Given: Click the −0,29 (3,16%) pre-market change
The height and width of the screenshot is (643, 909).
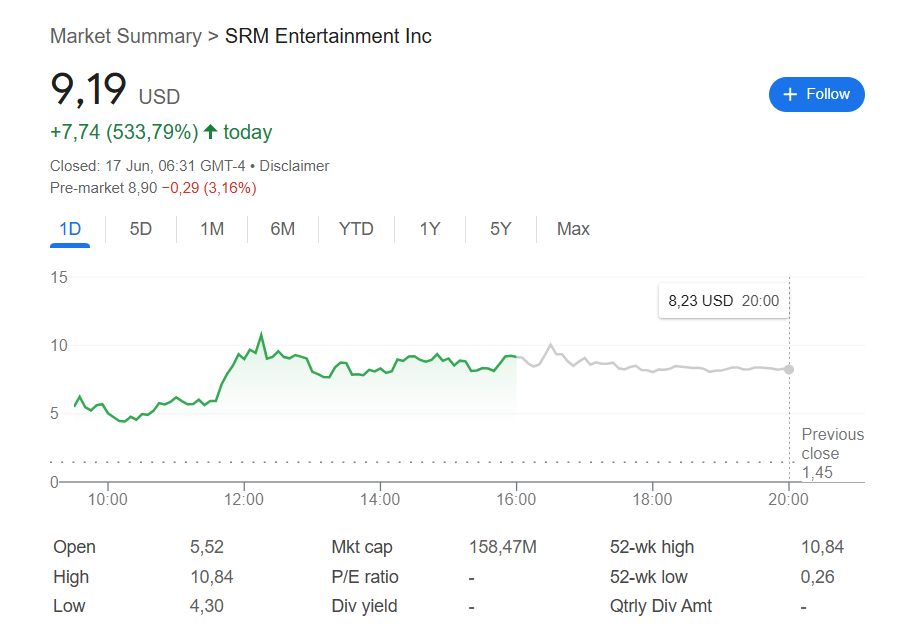Looking at the screenshot, I should 209,188.
